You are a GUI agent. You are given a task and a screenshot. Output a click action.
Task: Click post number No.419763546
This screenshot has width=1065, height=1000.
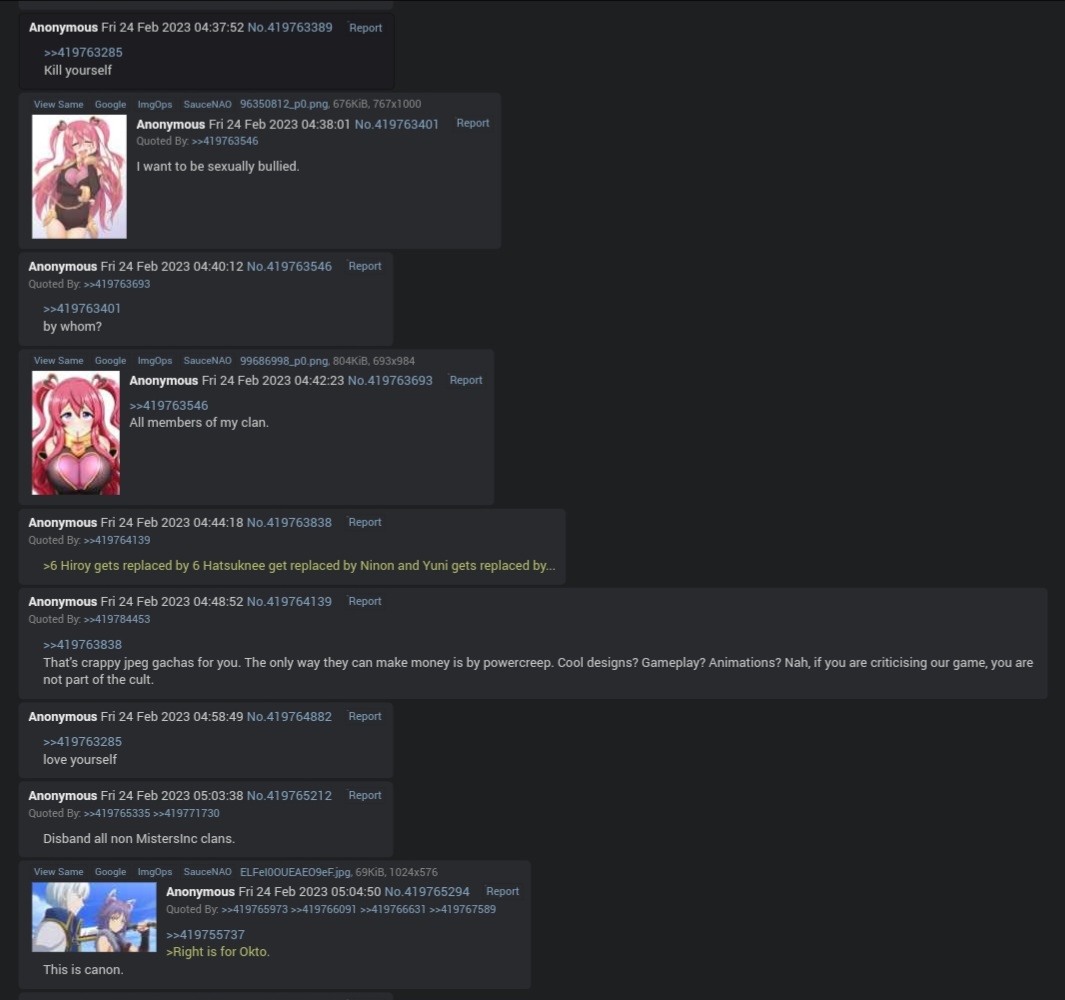[289, 266]
